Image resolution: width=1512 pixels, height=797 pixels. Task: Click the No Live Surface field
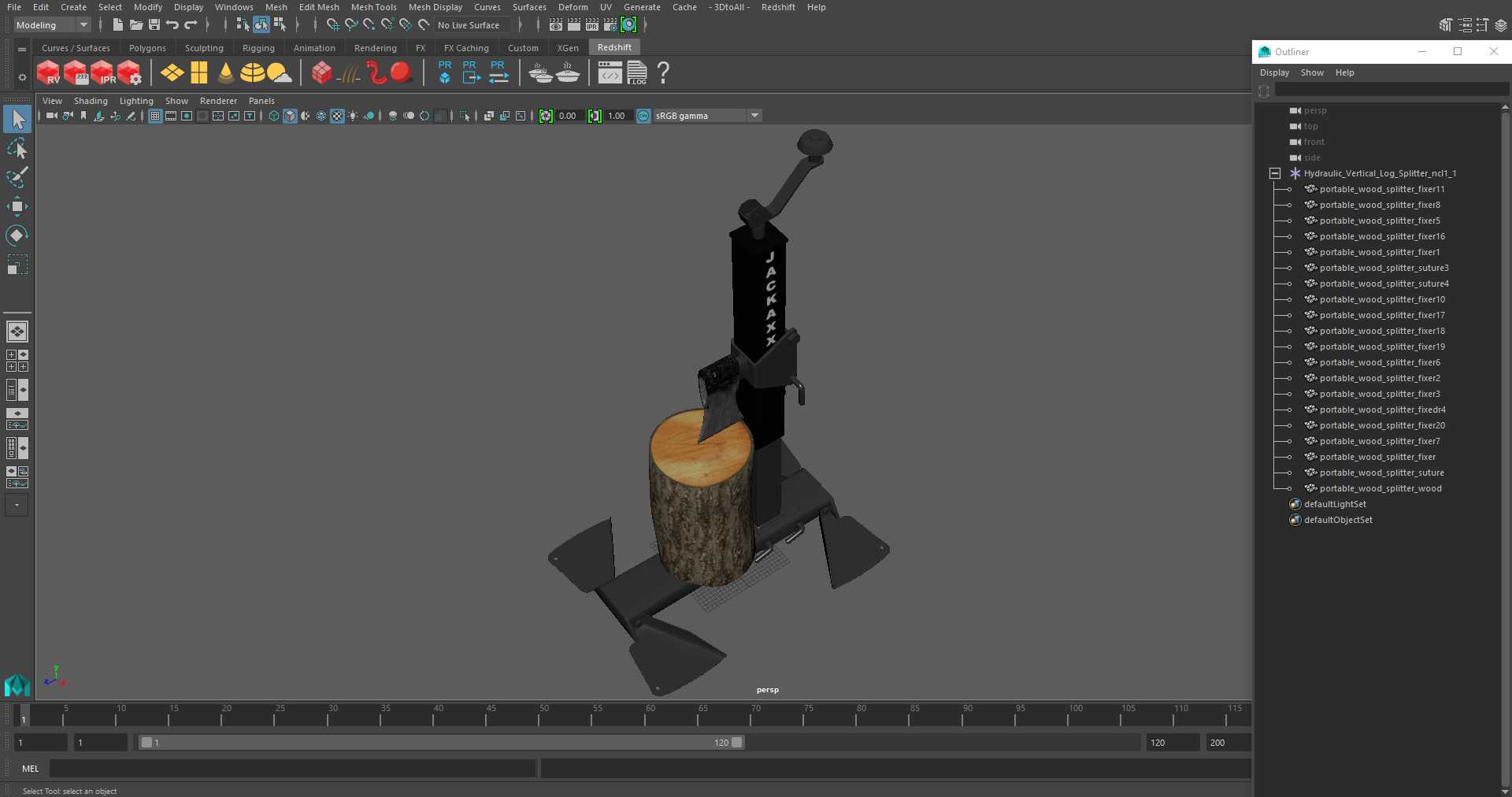[x=472, y=25]
